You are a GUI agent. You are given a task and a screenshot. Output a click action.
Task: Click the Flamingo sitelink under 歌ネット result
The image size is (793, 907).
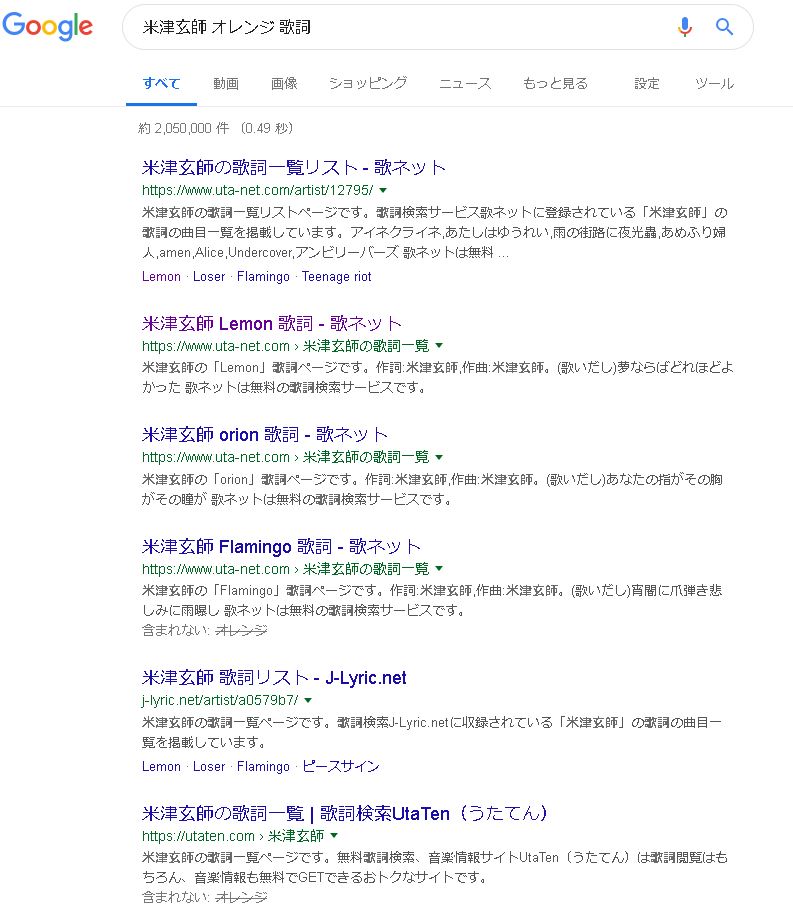(x=263, y=276)
